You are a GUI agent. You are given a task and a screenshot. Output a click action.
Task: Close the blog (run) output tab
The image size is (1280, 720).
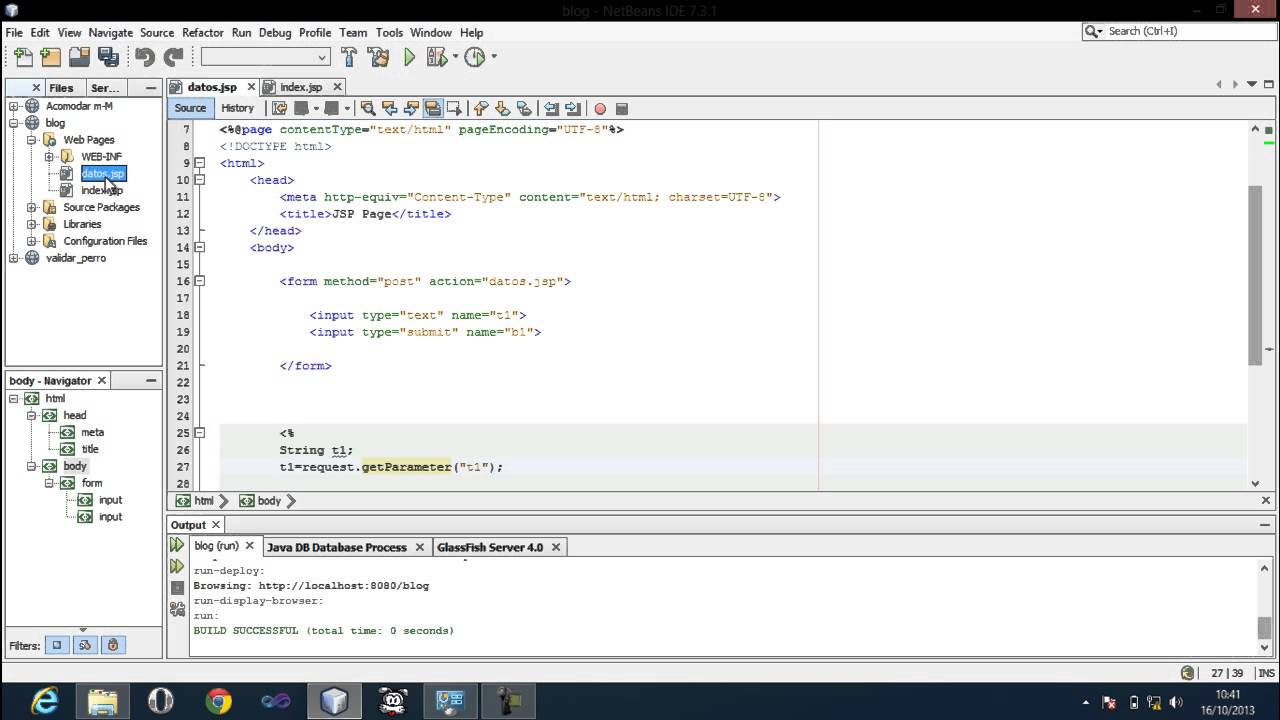[250, 546]
